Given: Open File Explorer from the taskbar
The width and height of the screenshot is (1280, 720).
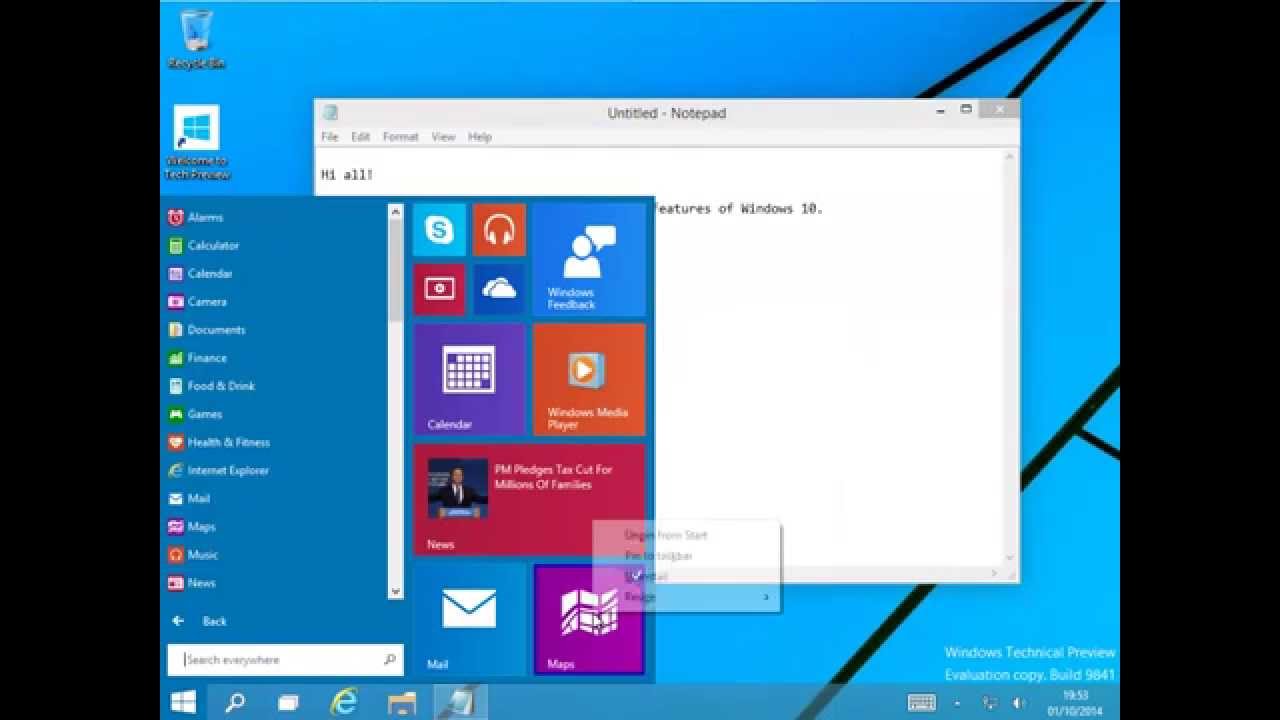Looking at the screenshot, I should tap(401, 702).
